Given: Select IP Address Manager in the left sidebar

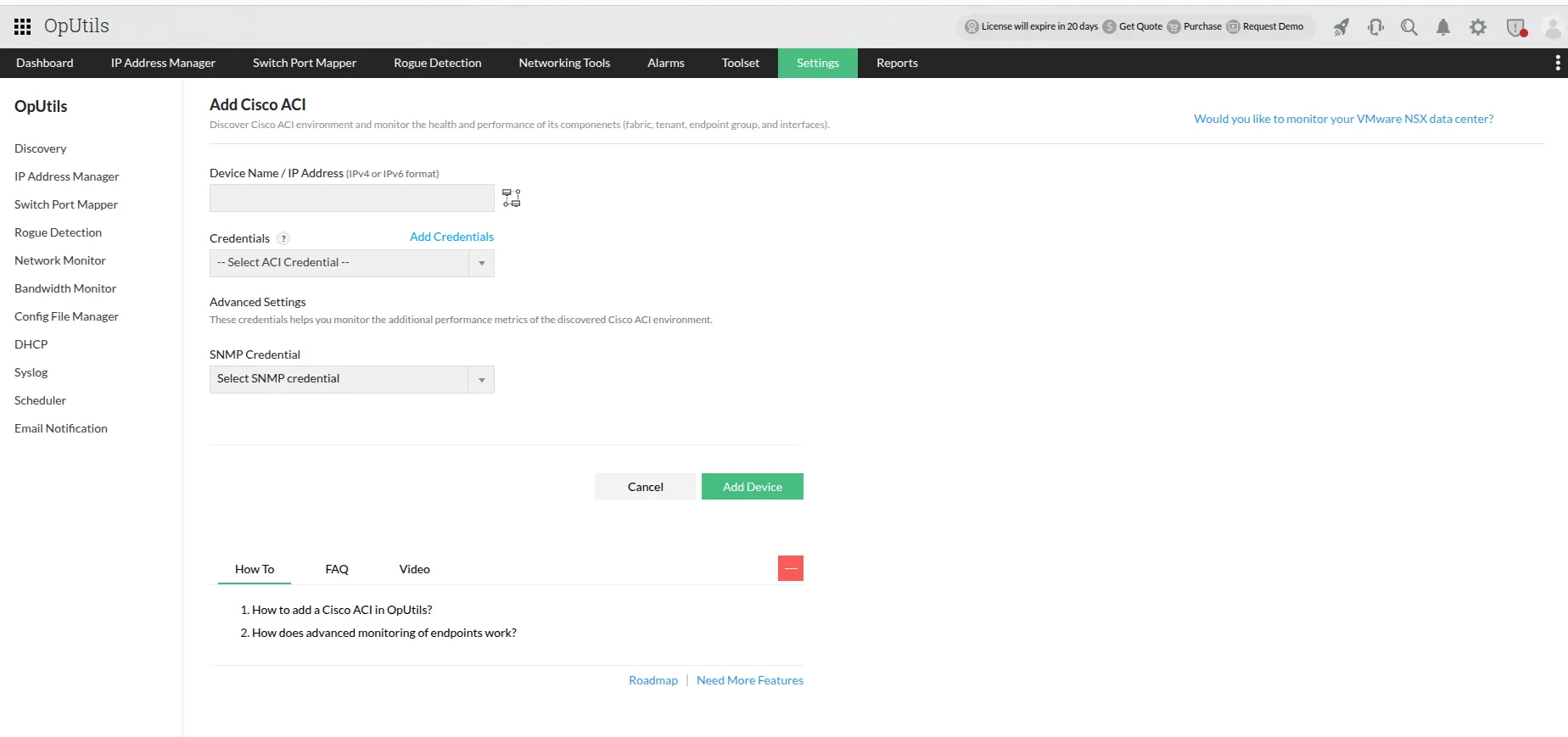Looking at the screenshot, I should 67,176.
